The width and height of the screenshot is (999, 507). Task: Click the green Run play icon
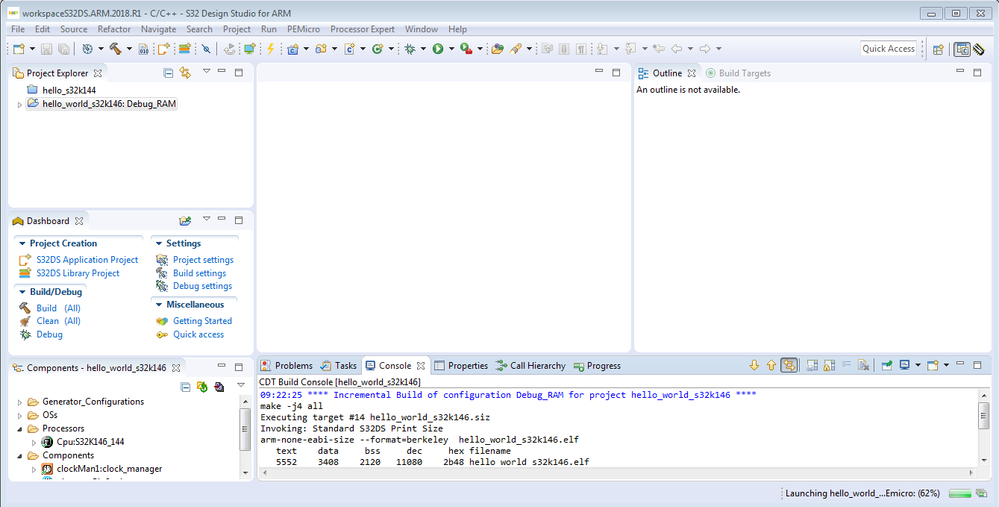pos(438,48)
